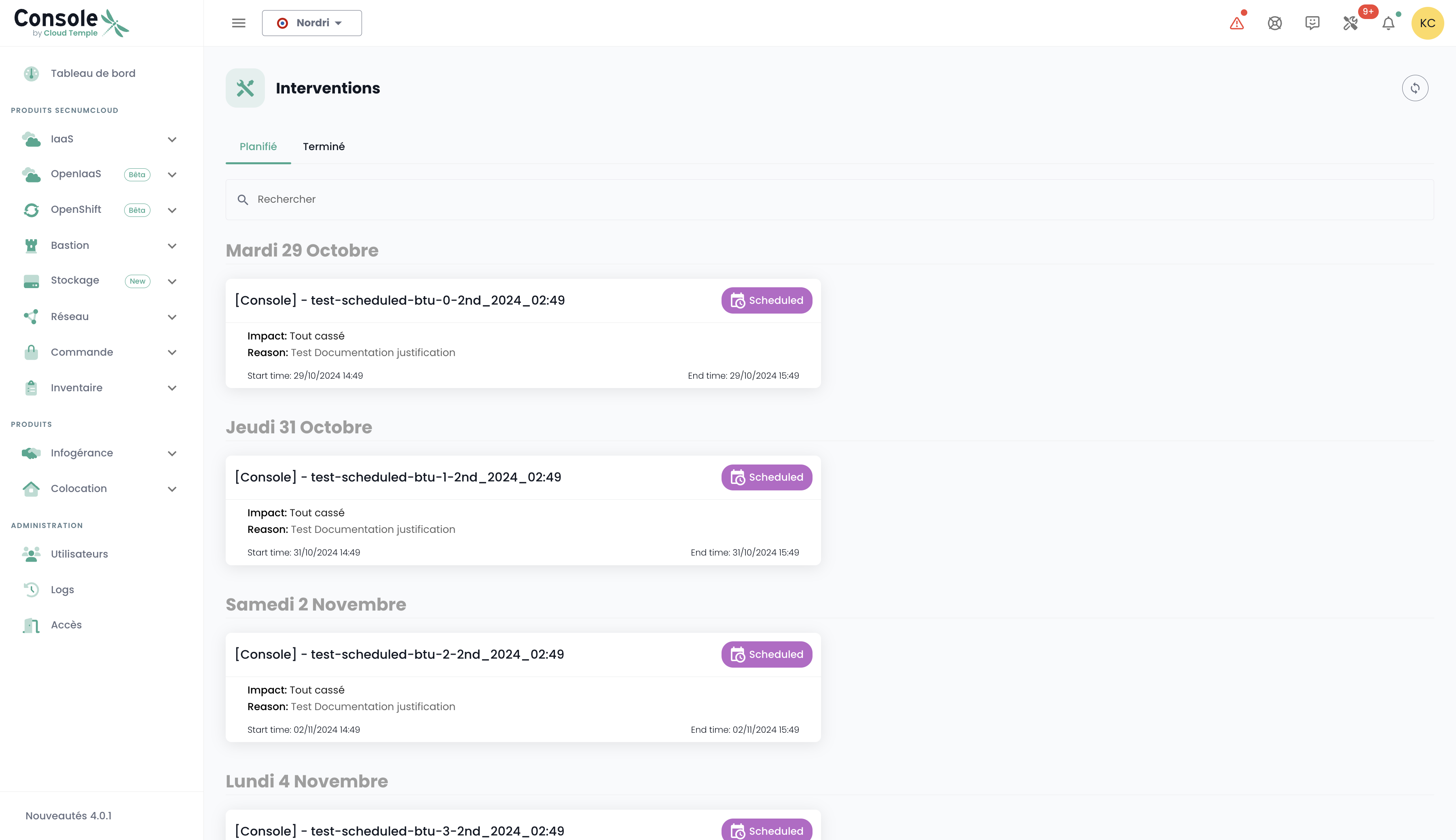Open the Nordri tenant dropdown
The image size is (1456, 840).
click(311, 23)
